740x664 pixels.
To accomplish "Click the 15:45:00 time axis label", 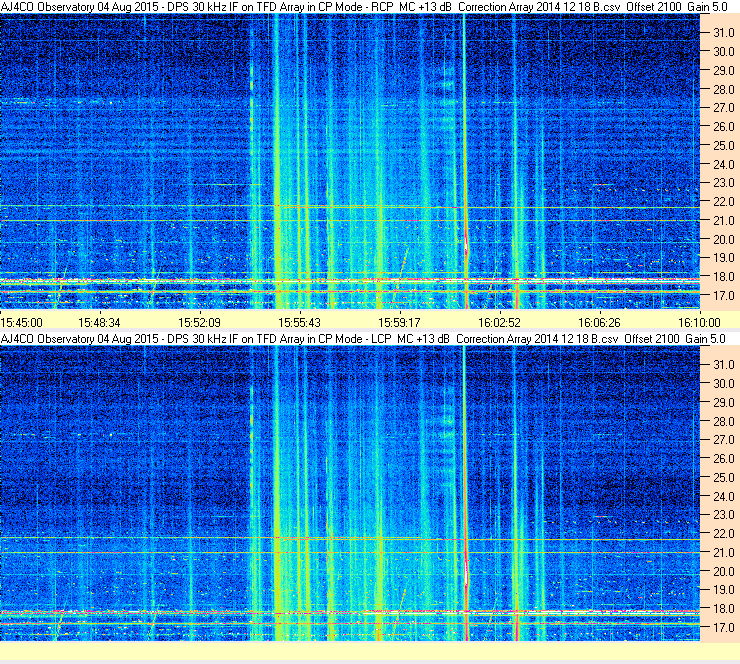I will [x=22, y=323].
